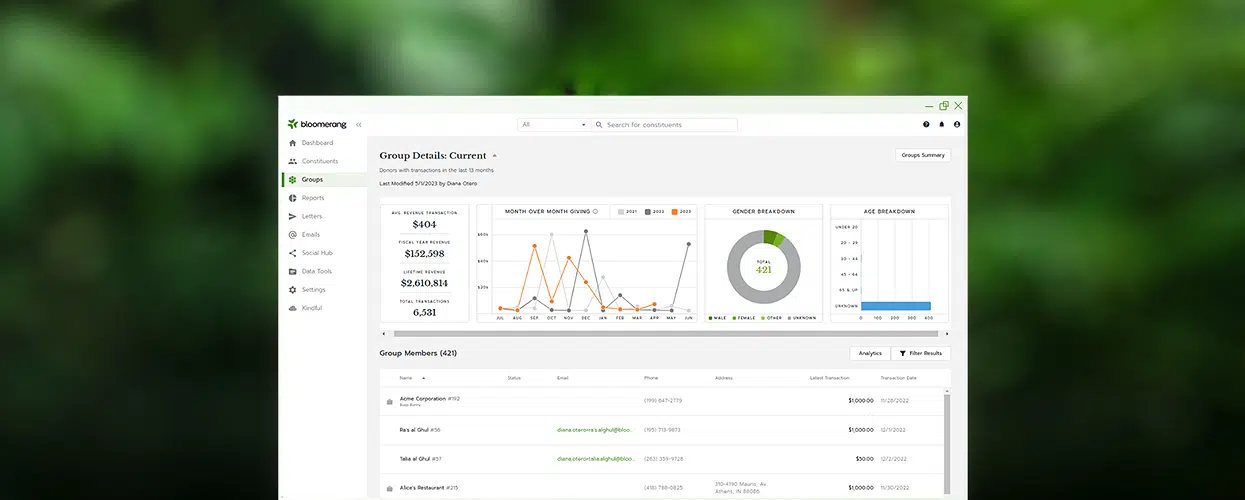Select Emails in the sidebar menu

311,235
